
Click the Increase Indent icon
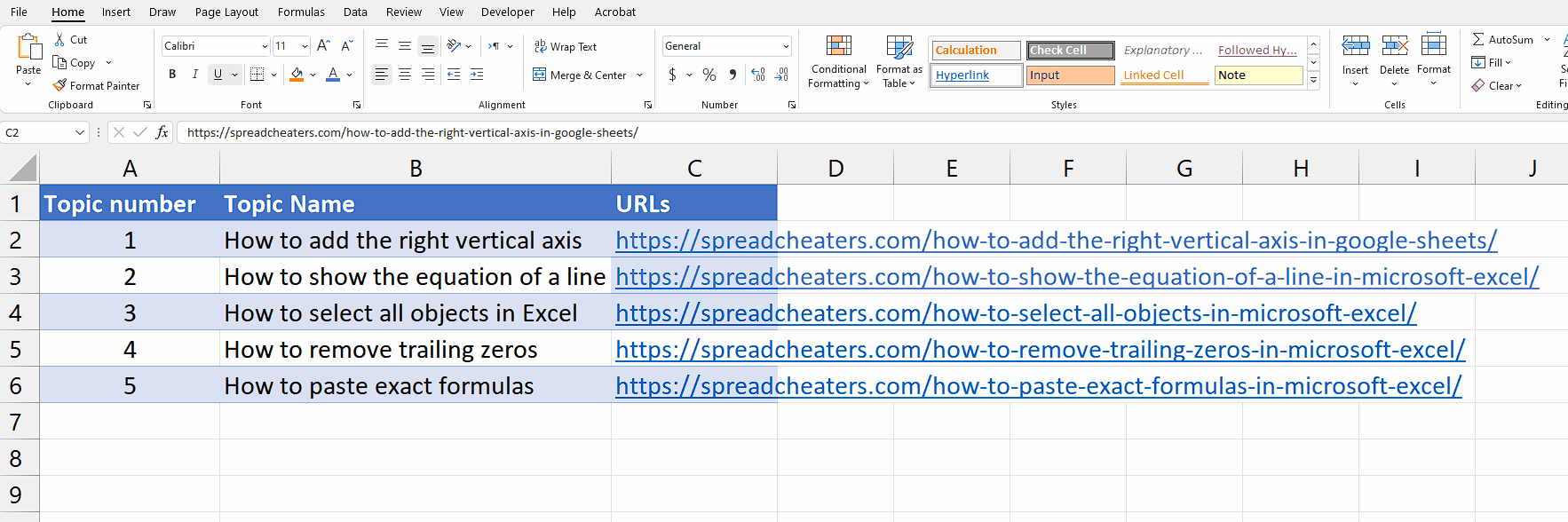click(x=477, y=75)
